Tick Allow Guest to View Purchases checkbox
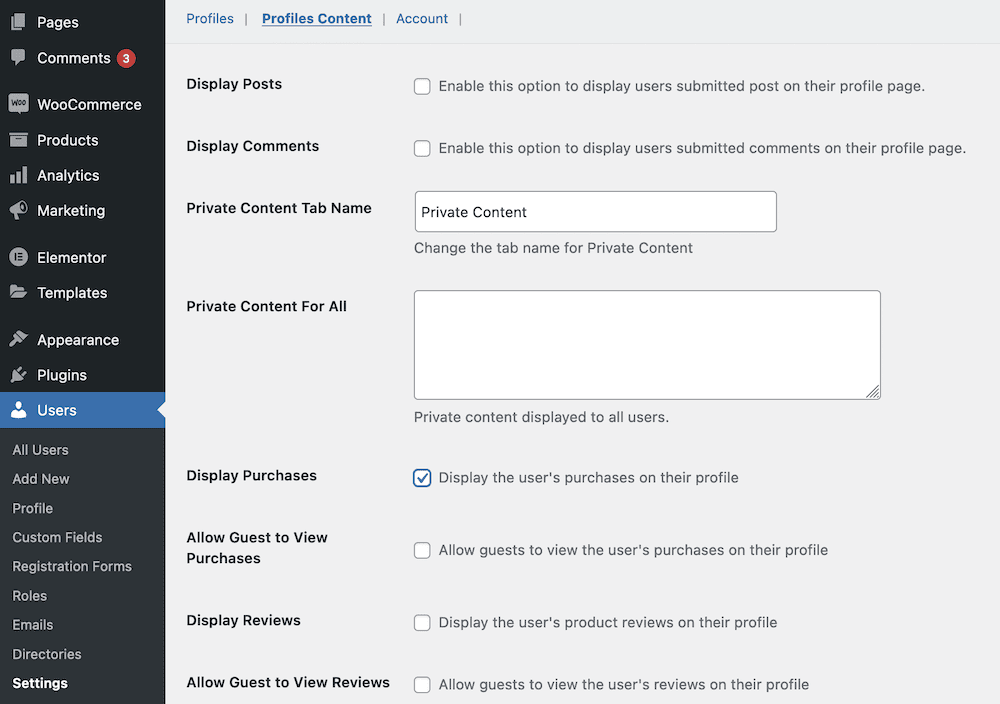 [422, 550]
